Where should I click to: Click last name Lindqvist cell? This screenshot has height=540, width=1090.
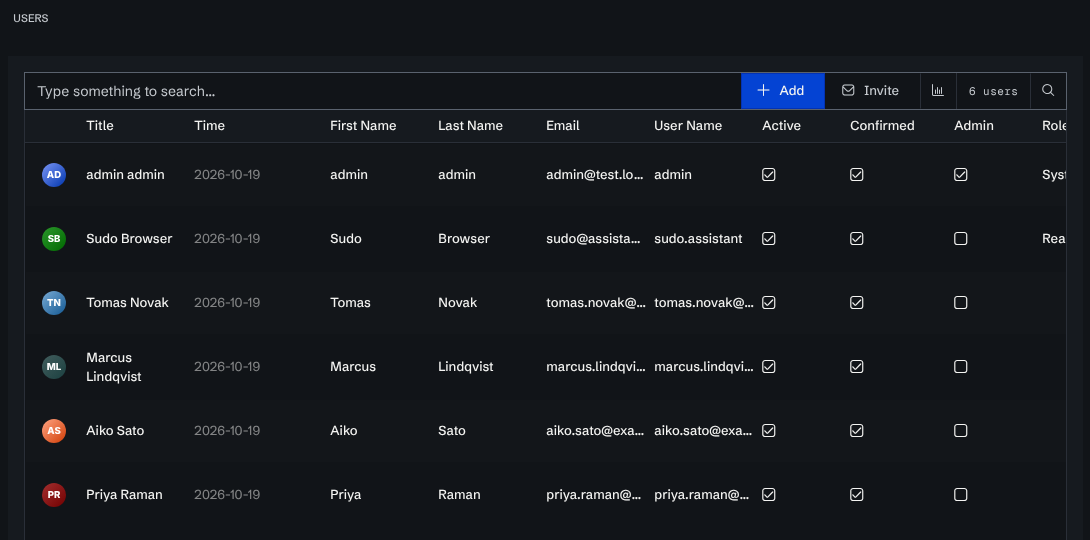click(466, 366)
